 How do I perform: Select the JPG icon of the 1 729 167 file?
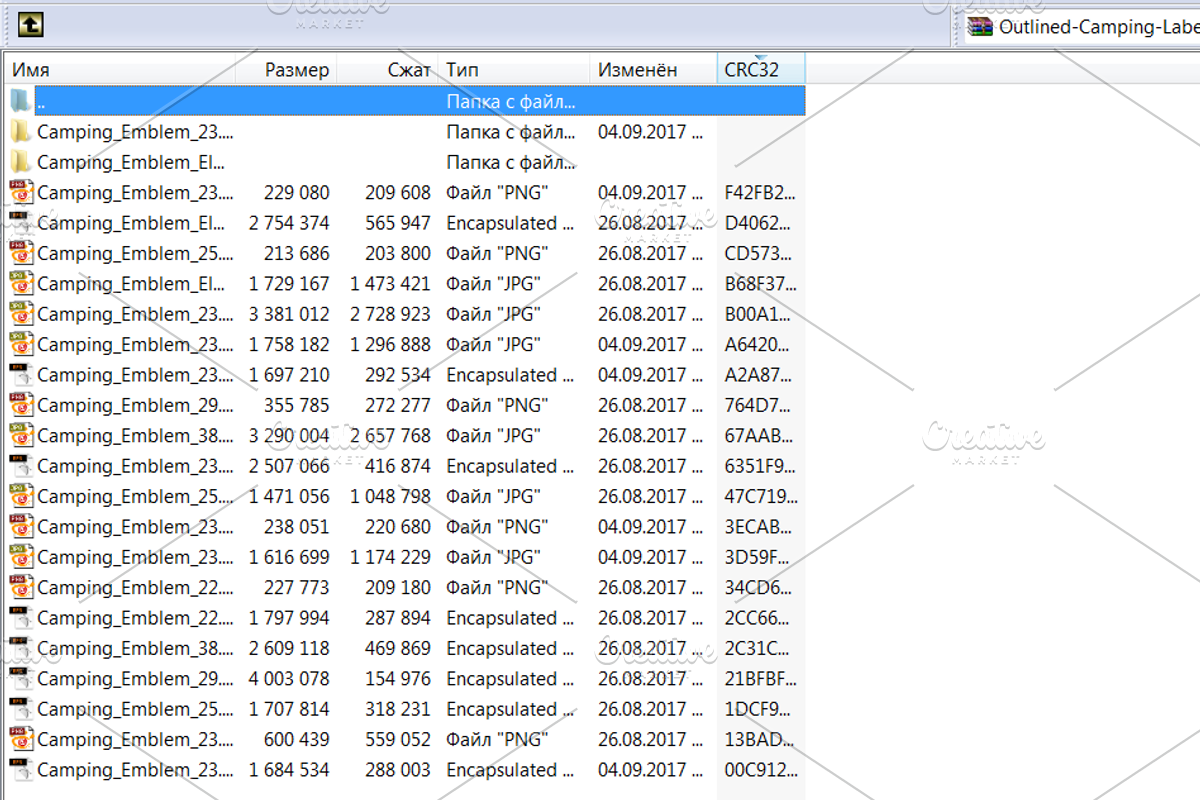[20, 284]
